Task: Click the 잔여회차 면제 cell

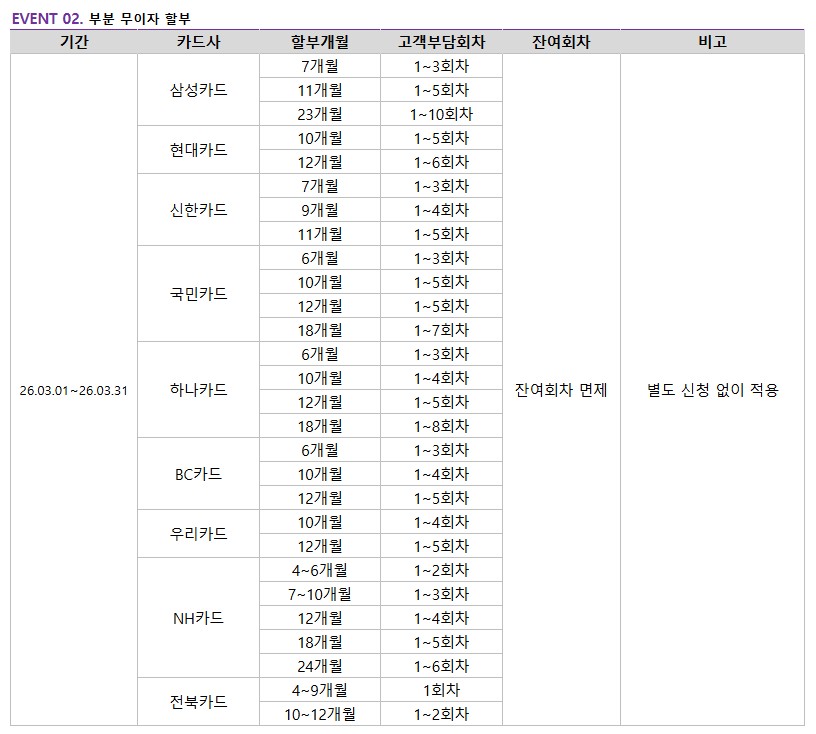Action: click(x=561, y=390)
